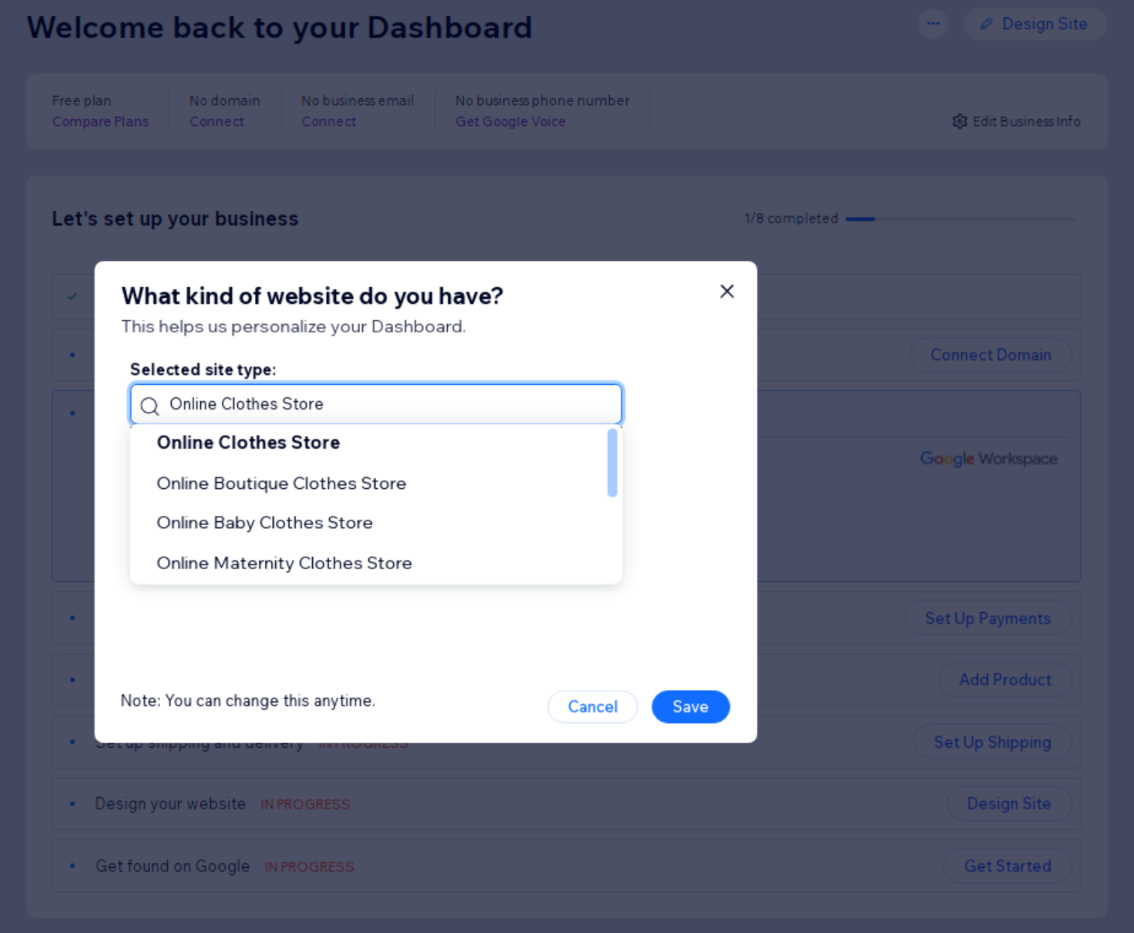
Task: Close the website type dialog
Action: click(x=727, y=291)
